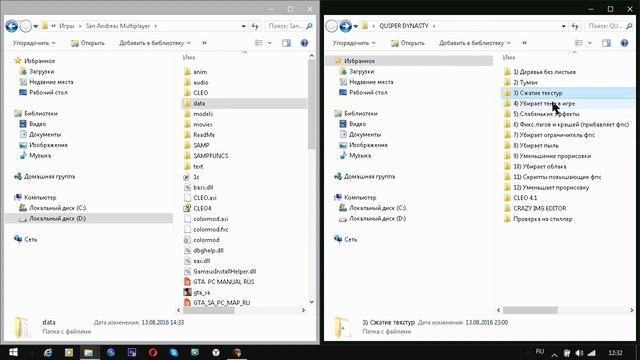
Task: Open Help in the QUSPER DYNASTY window
Action: point(624,43)
